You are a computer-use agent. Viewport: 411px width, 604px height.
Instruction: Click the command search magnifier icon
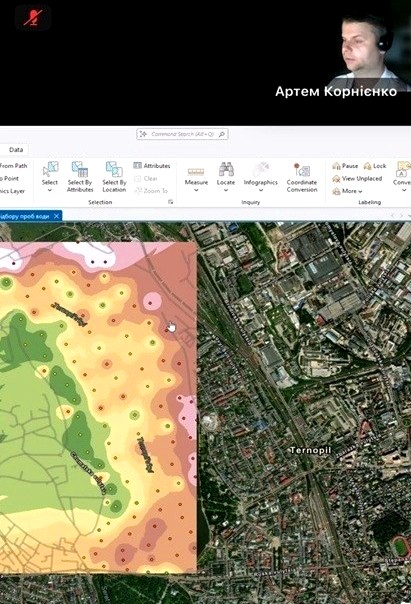(x=222, y=134)
